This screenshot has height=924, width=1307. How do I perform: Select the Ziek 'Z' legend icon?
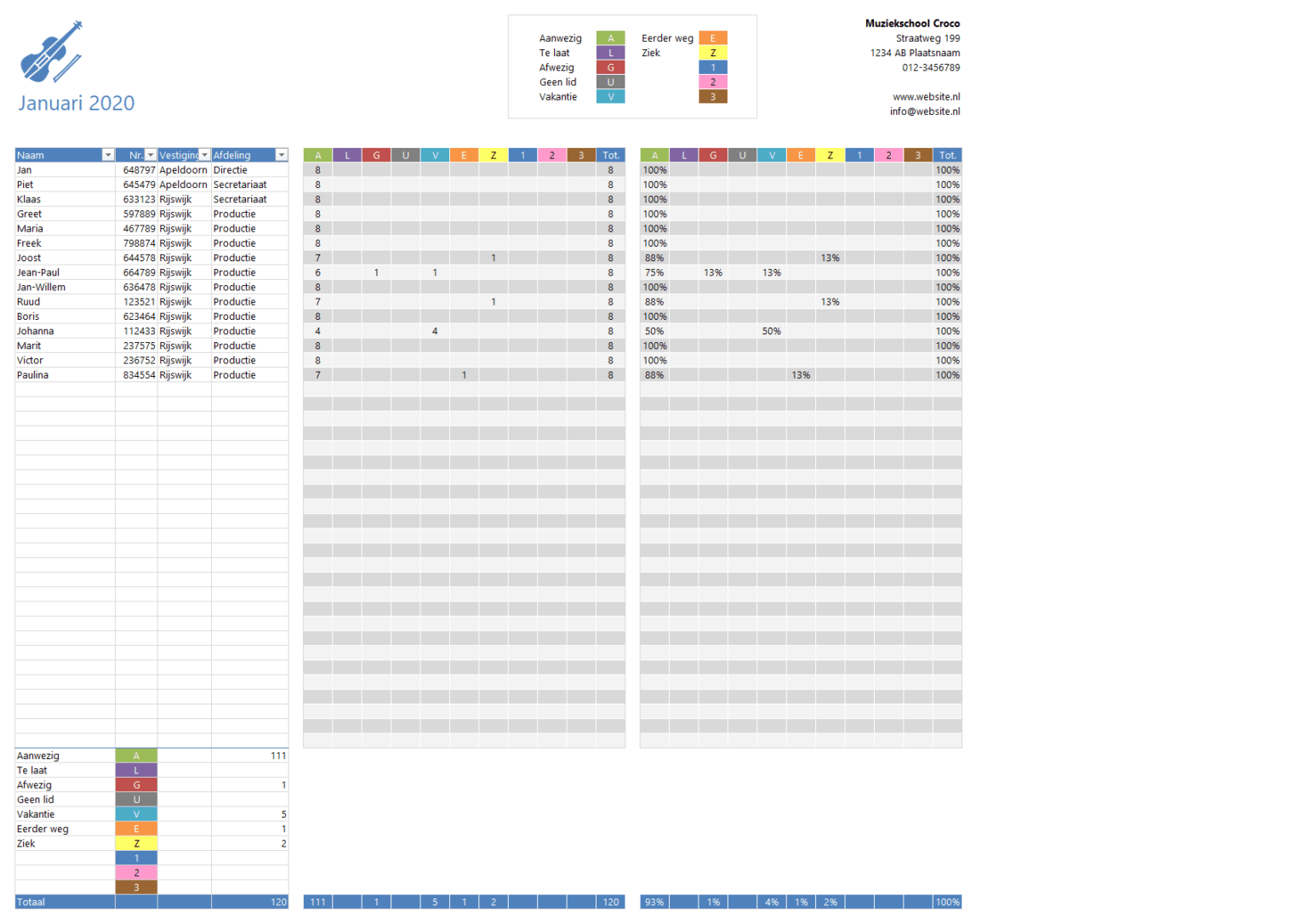point(713,52)
